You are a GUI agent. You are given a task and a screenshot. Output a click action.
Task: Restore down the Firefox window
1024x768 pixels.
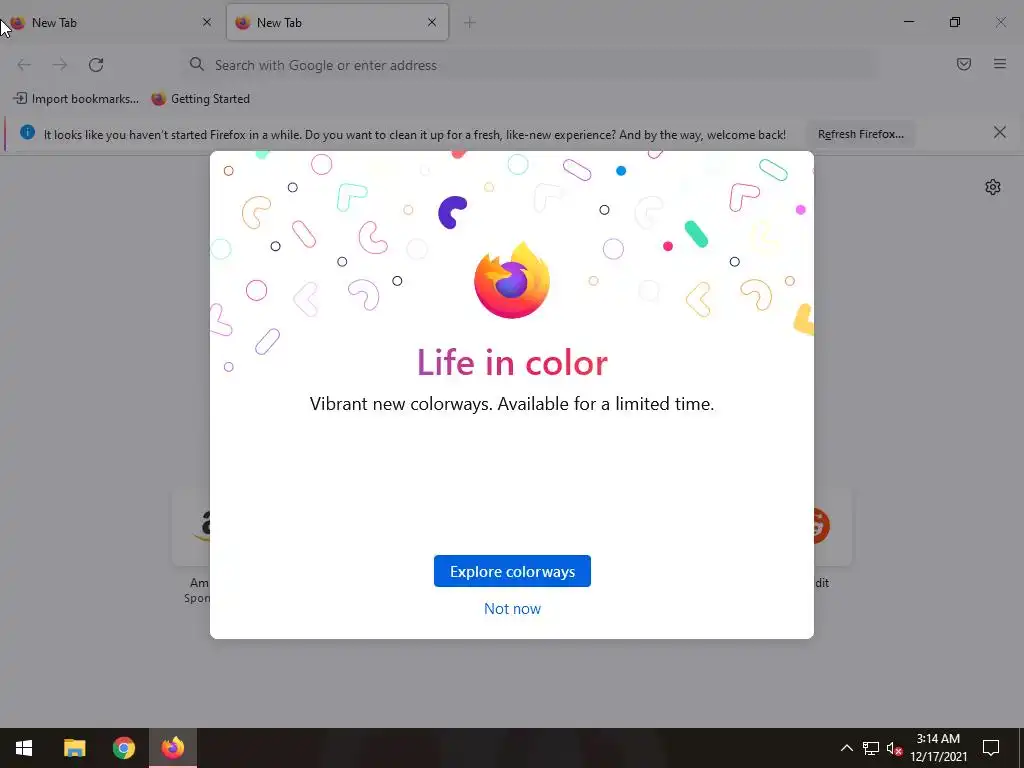point(955,22)
